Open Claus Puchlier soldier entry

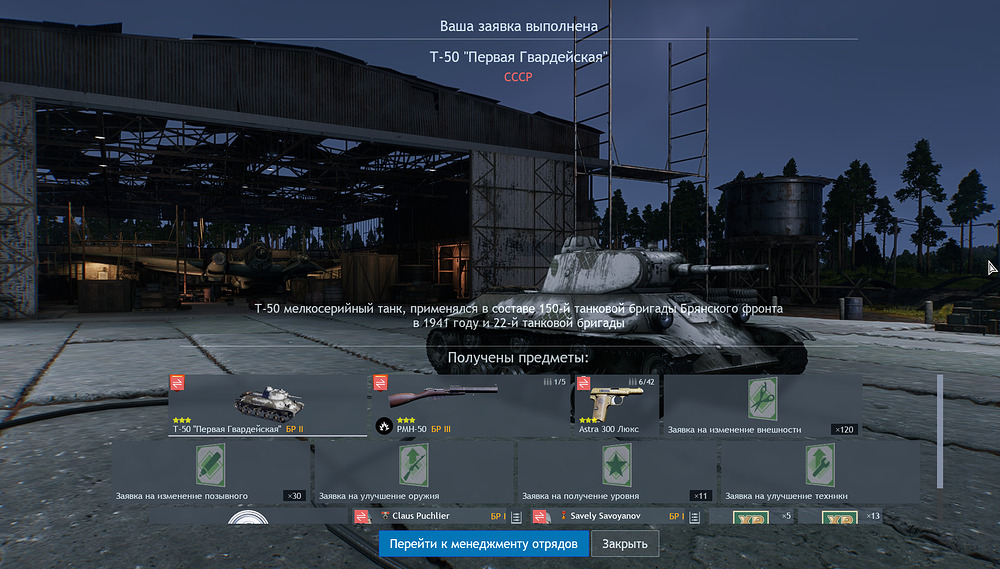coord(420,516)
